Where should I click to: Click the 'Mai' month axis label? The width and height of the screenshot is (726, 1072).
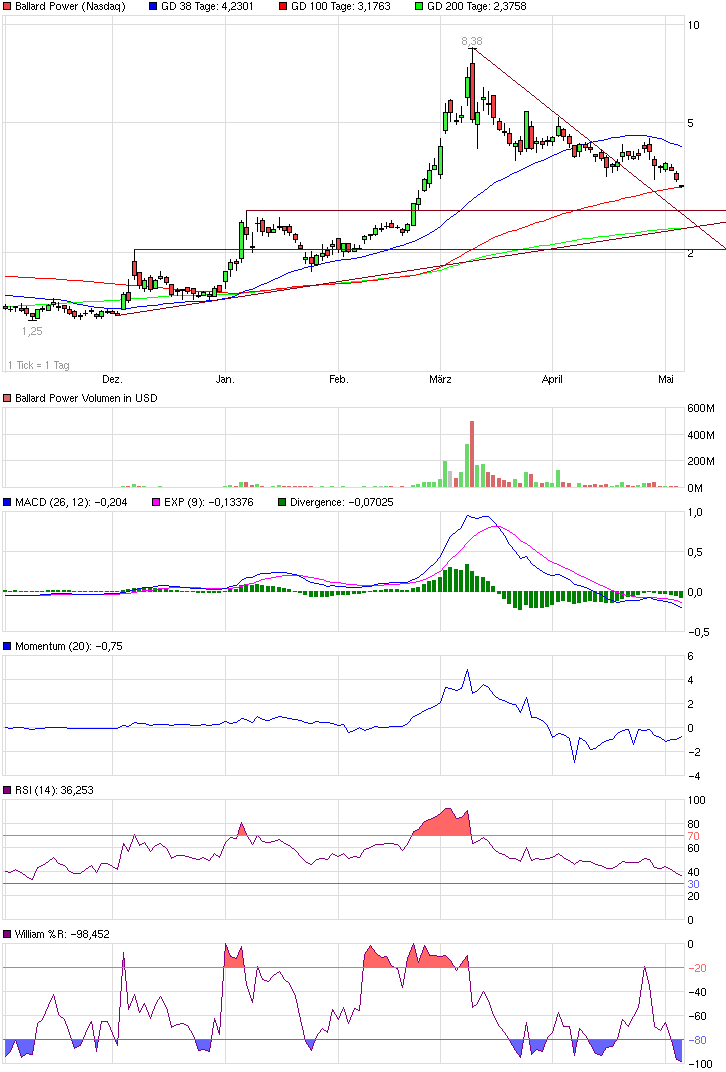665,379
